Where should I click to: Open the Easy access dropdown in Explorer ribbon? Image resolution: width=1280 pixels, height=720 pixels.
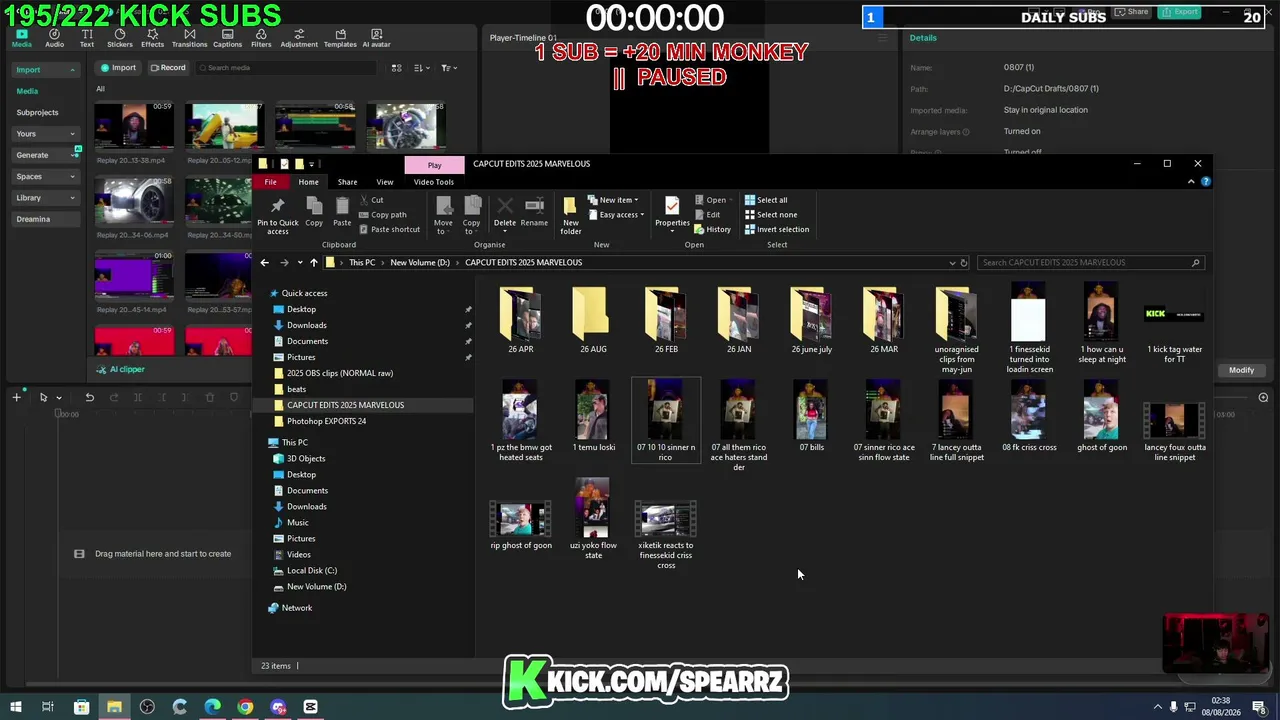coord(615,215)
